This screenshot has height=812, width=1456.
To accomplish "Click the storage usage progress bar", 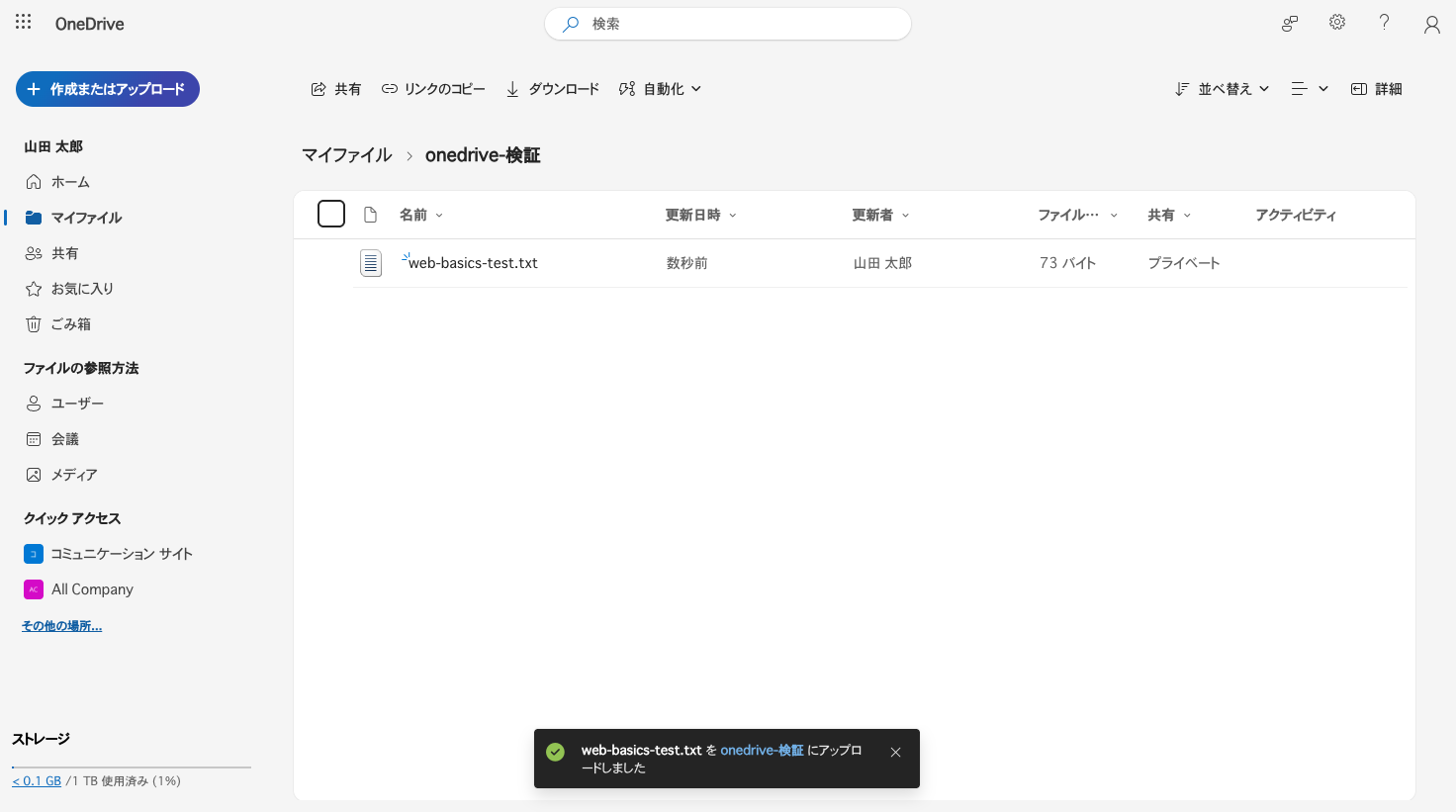I will tap(132, 767).
